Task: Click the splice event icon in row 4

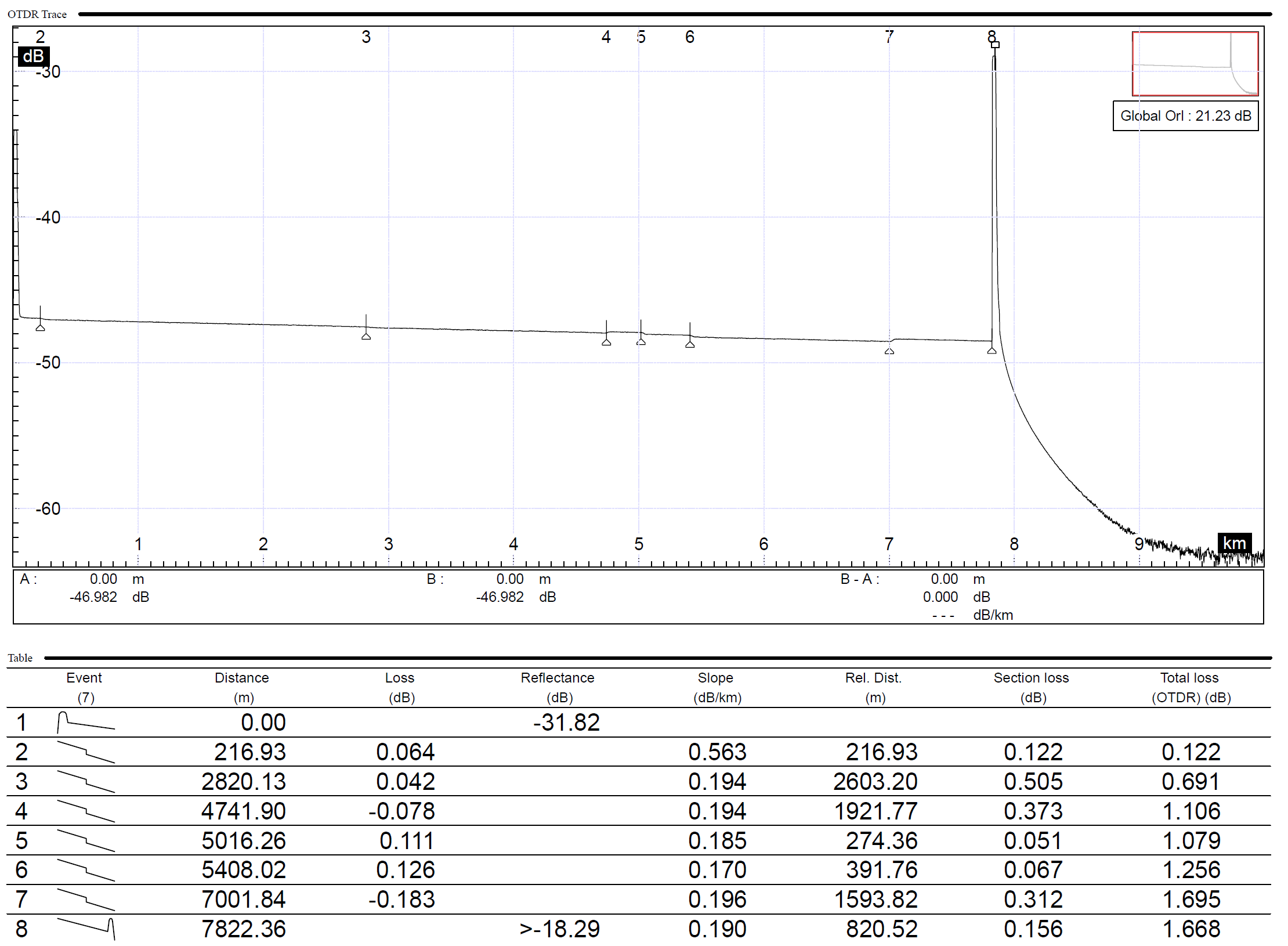Action: 86,811
